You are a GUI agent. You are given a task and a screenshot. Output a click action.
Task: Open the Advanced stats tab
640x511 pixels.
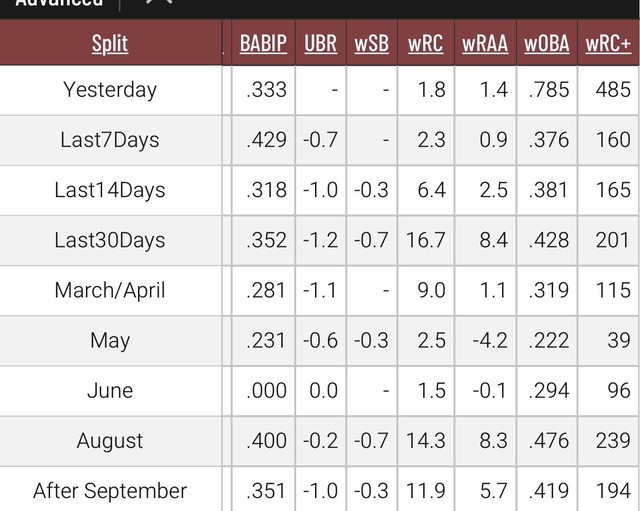tap(59, 3)
